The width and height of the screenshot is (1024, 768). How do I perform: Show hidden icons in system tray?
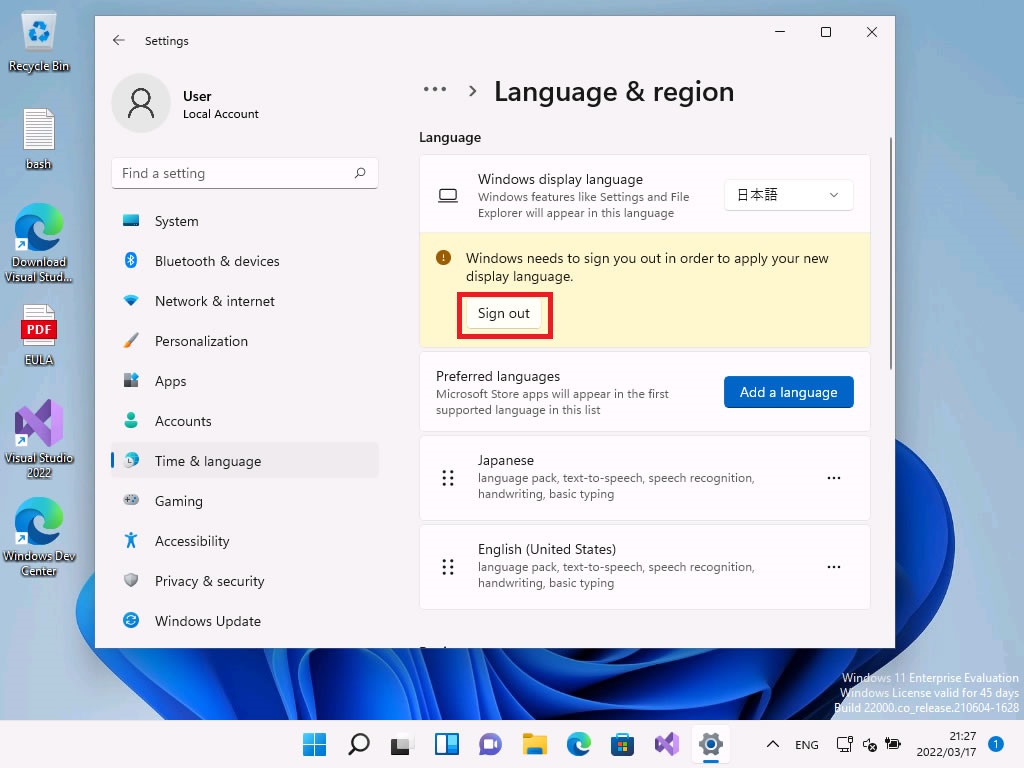772,744
